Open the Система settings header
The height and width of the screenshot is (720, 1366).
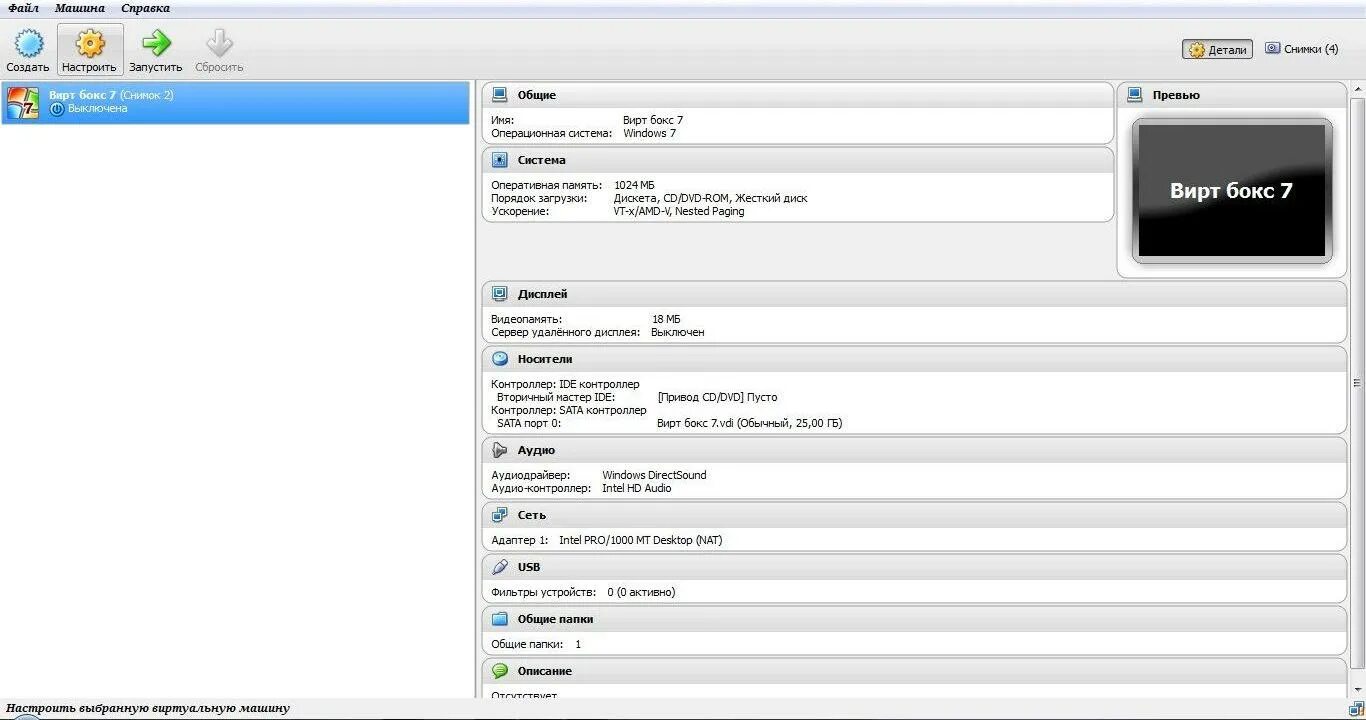point(798,160)
